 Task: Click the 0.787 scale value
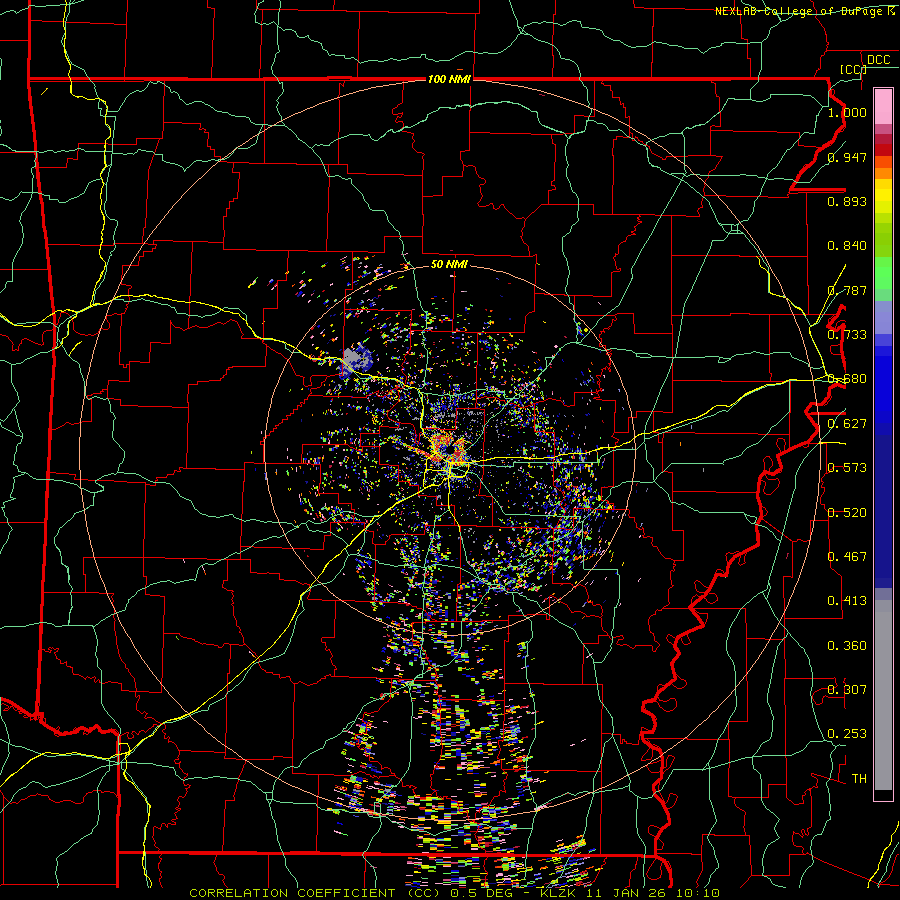(x=847, y=290)
